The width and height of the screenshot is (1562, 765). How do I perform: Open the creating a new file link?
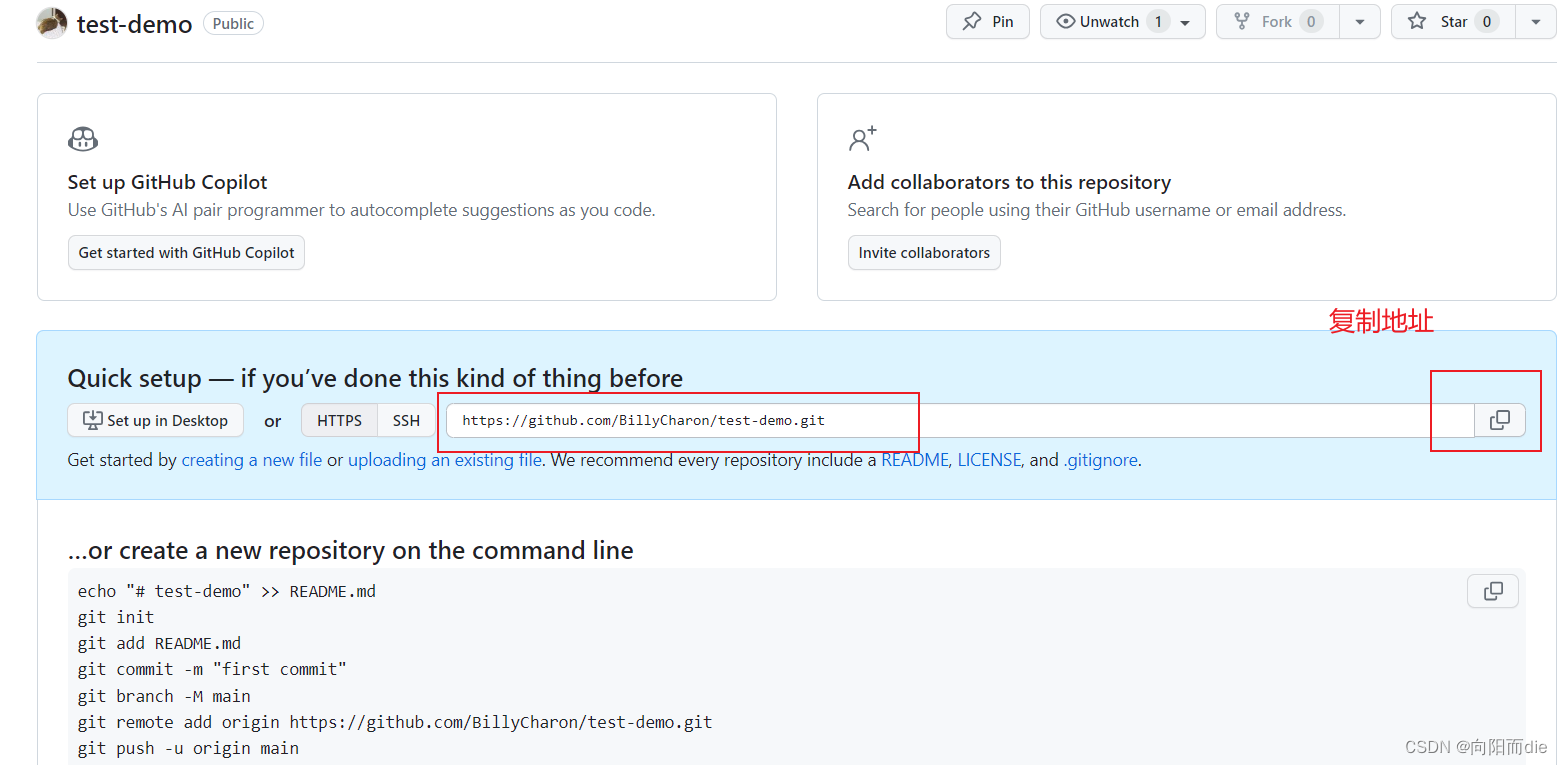pyautogui.click(x=252, y=460)
